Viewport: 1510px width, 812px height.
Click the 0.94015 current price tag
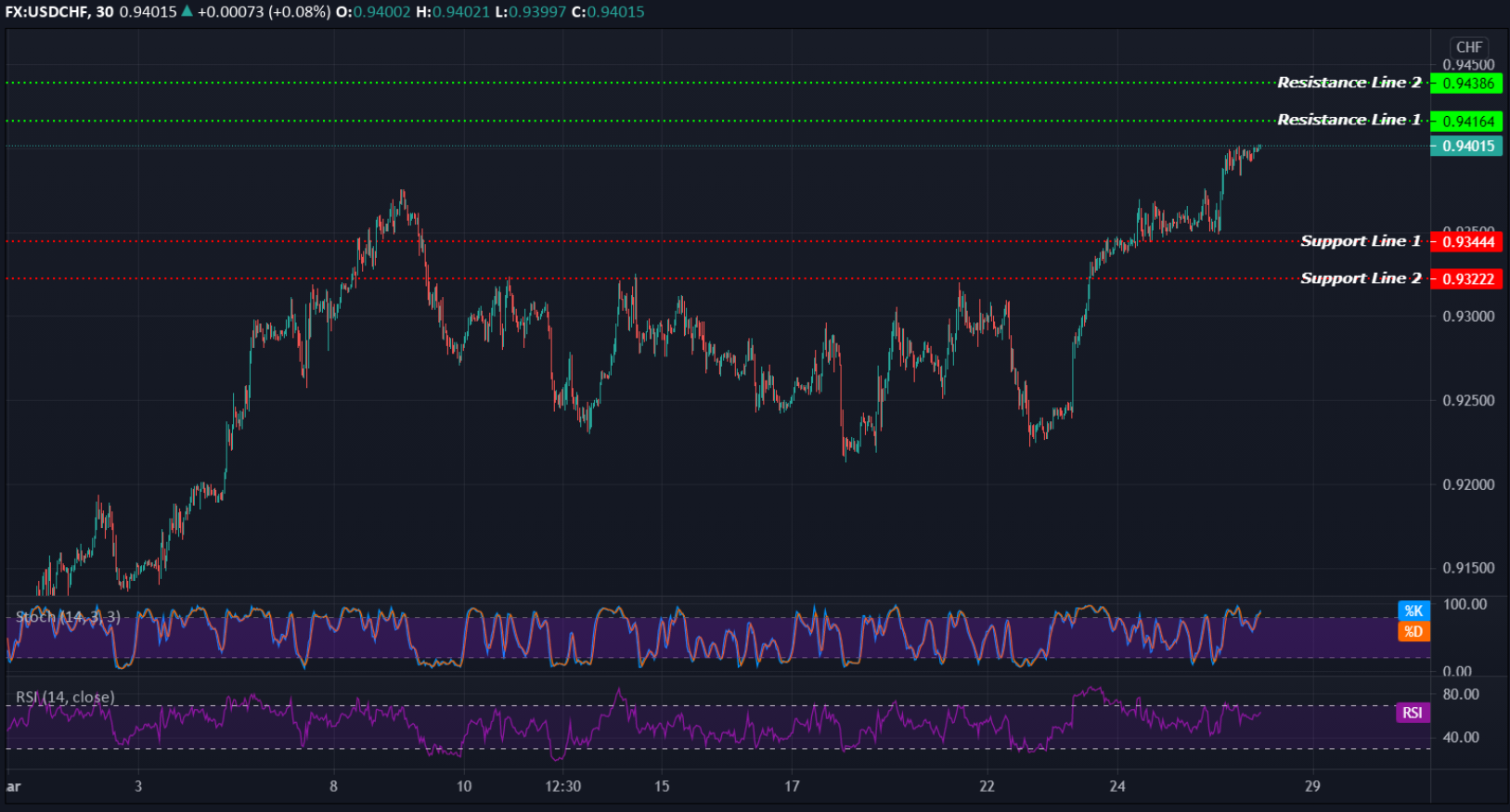(1466, 146)
